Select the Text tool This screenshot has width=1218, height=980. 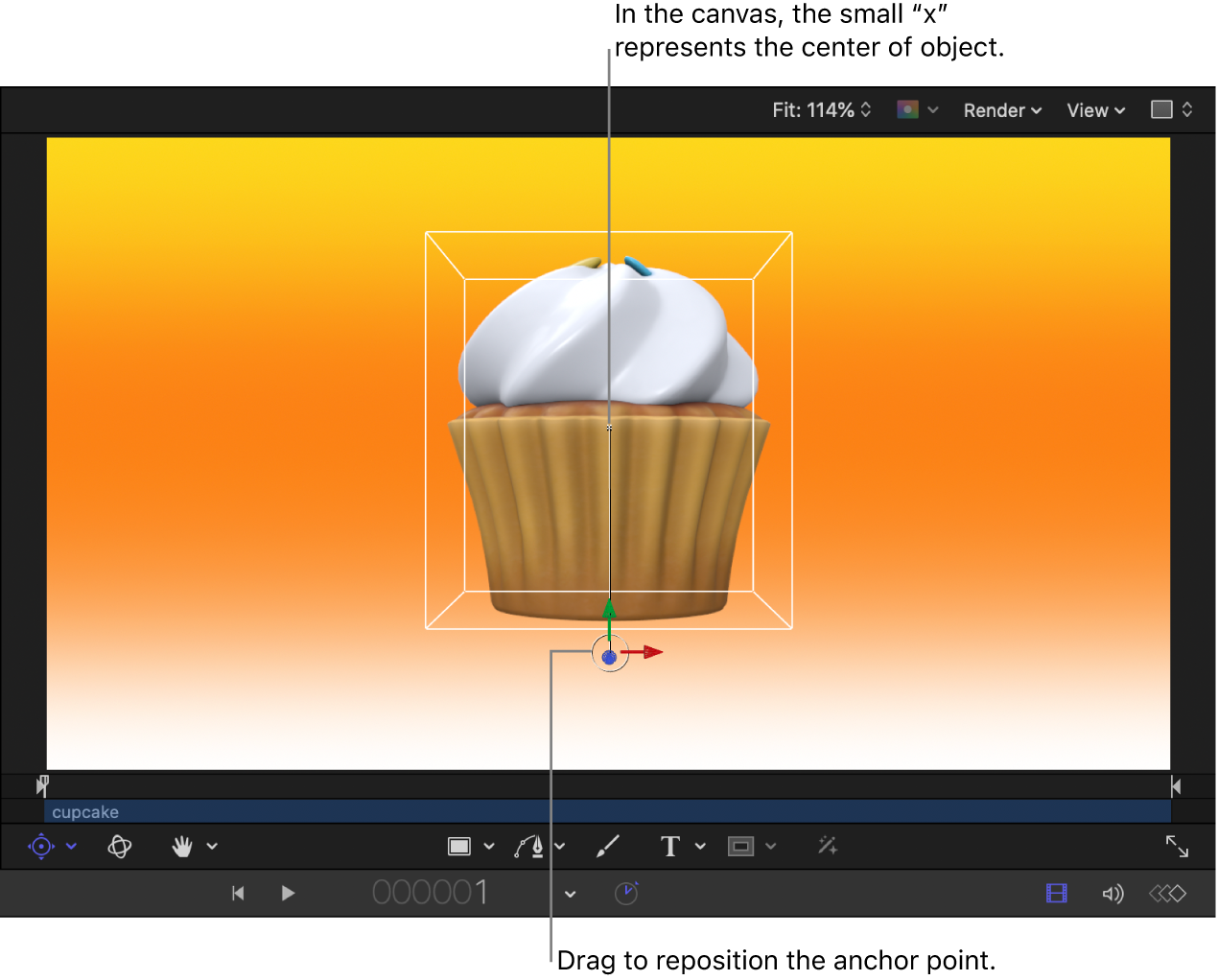[x=669, y=846]
